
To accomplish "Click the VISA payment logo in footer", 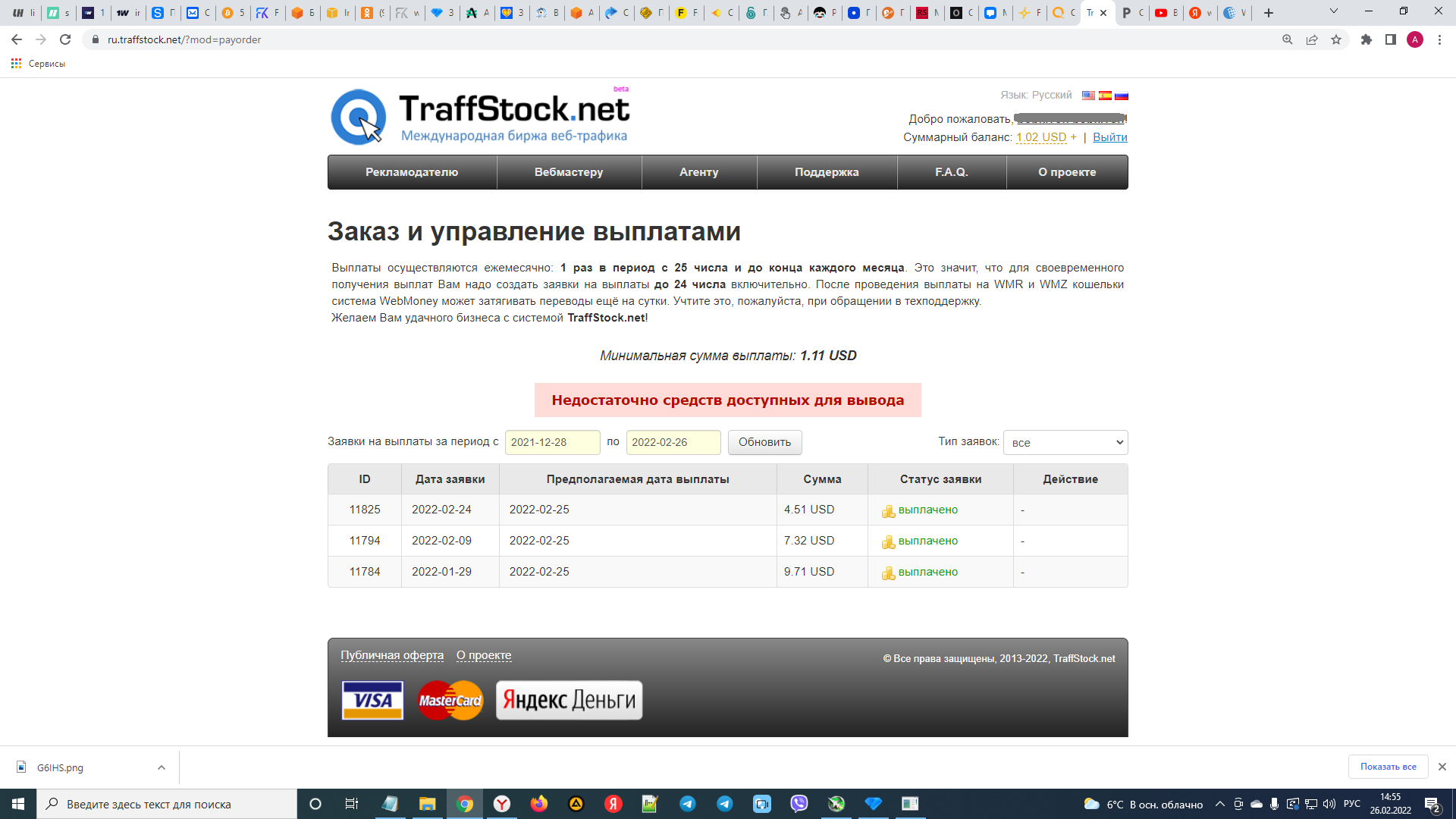I will (x=372, y=700).
